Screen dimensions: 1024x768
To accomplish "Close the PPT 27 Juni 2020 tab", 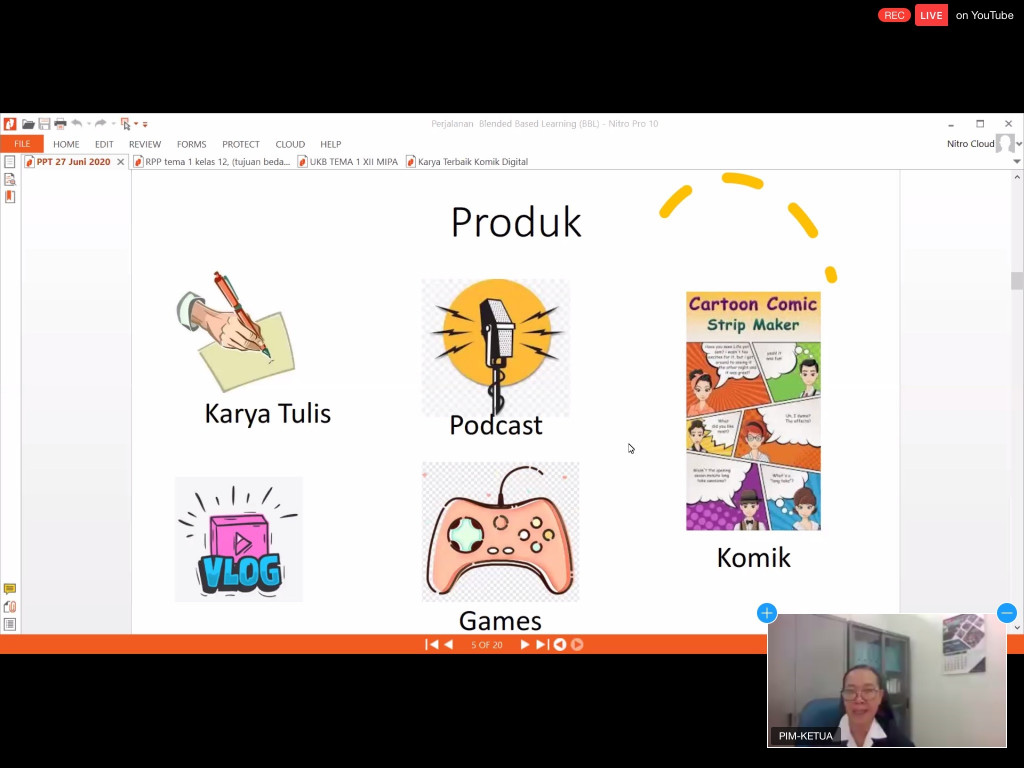I will coord(121,162).
